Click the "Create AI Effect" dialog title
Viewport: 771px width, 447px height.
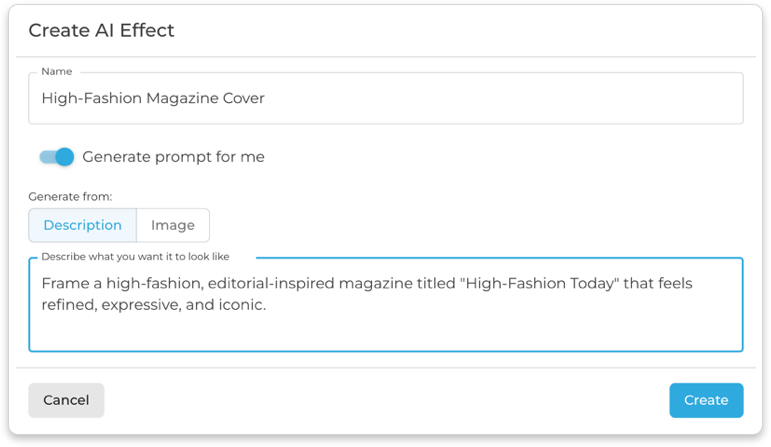pos(101,30)
